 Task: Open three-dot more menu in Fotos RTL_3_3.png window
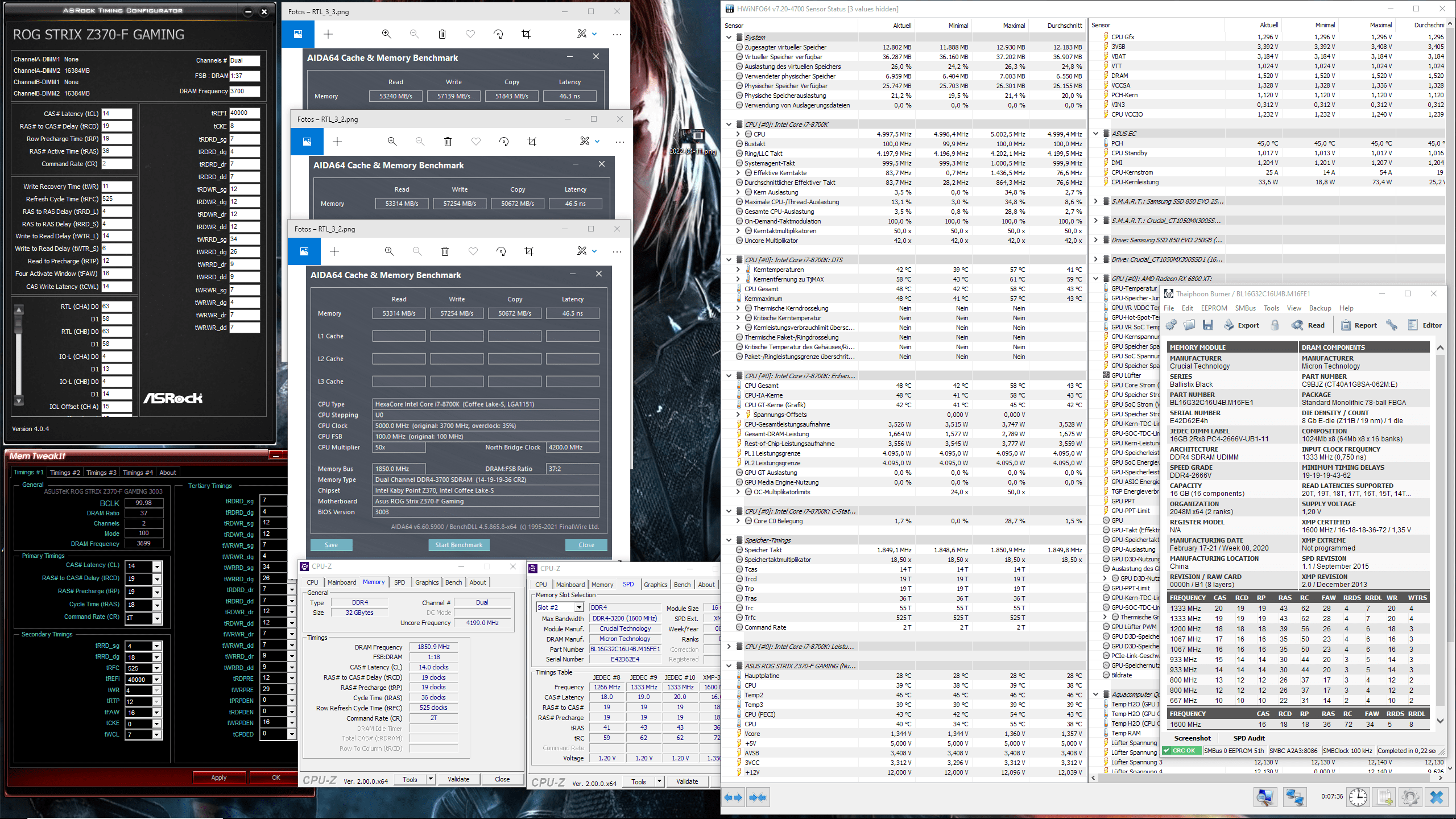617,34
